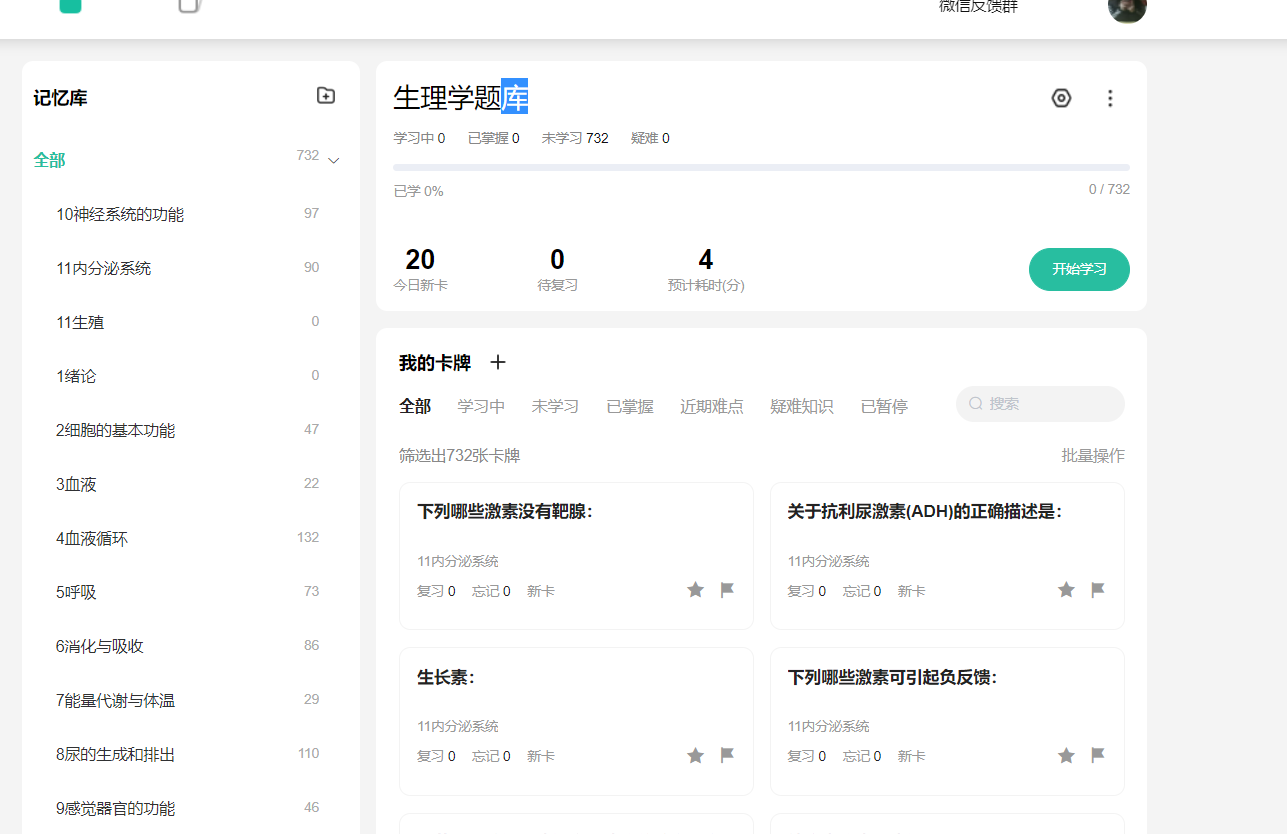Click the user avatar in the header
The image size is (1287, 834).
tap(1127, 8)
